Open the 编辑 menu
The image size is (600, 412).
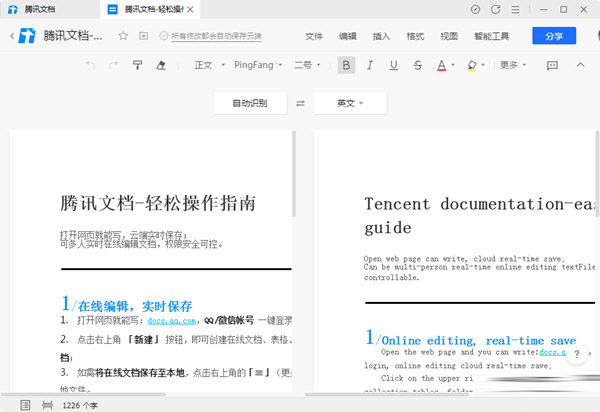coord(348,36)
